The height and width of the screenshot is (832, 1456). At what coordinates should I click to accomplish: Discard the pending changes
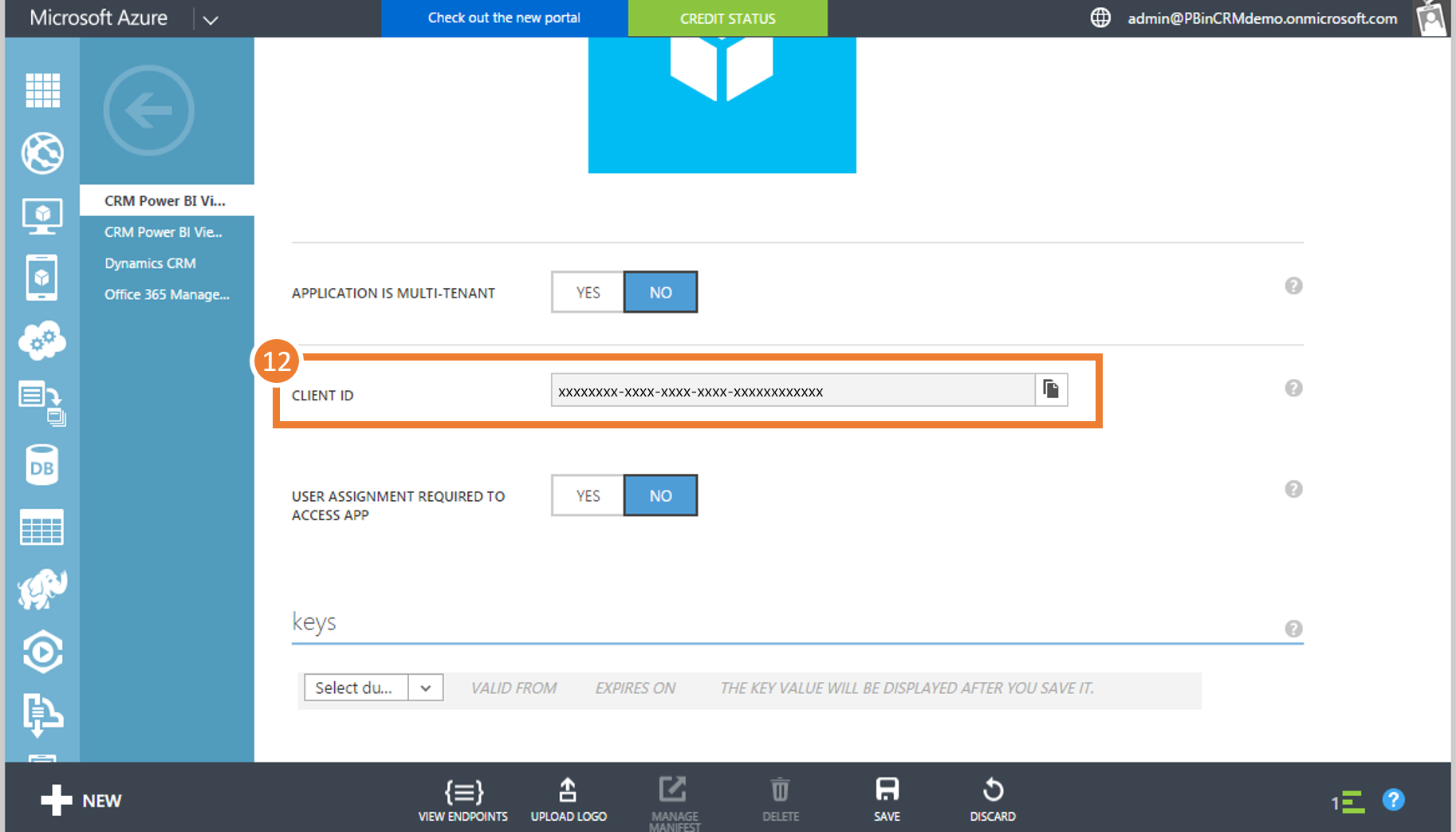tap(993, 800)
